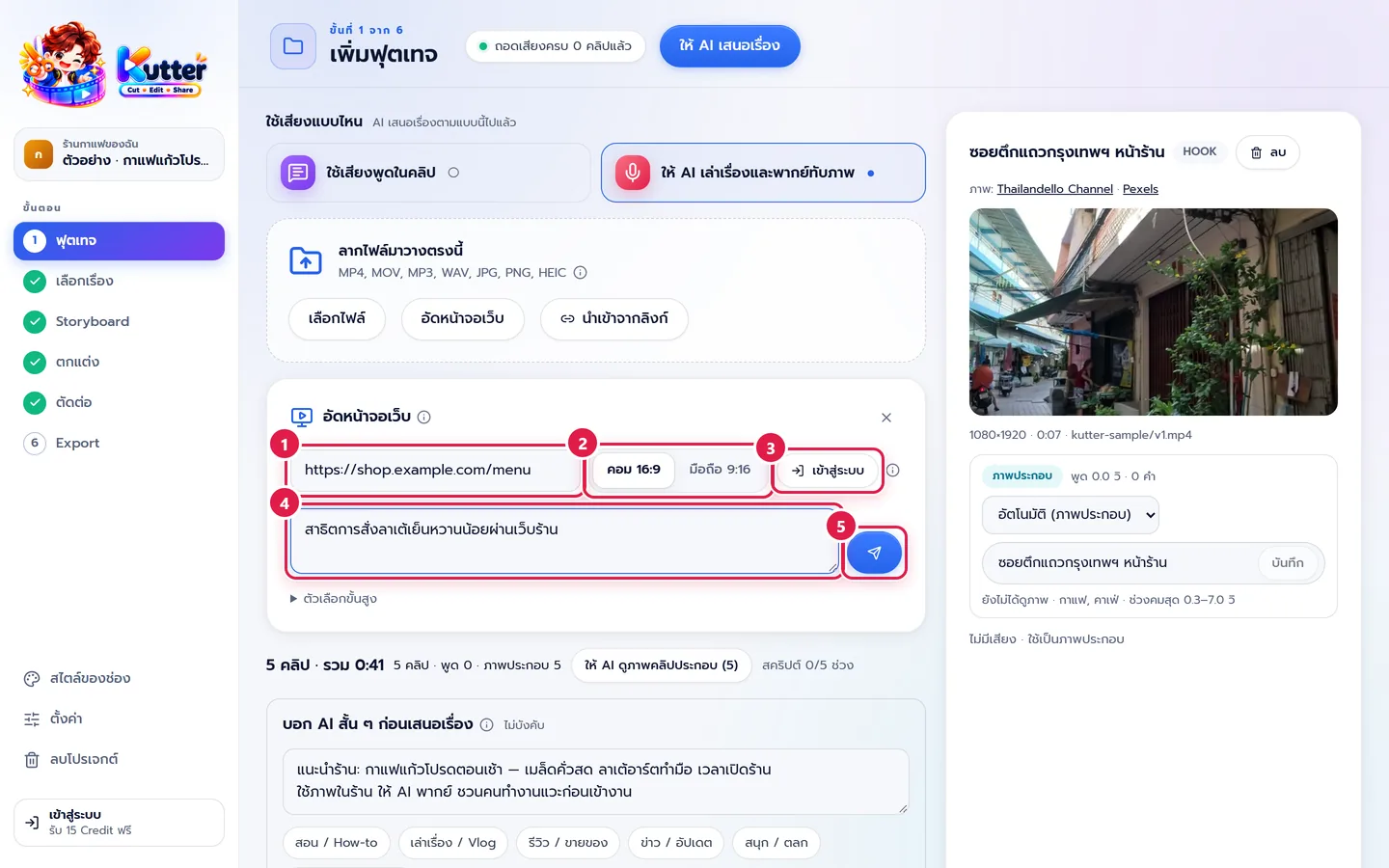The width and height of the screenshot is (1389, 868).
Task: Select คอม 16:9 aspect ratio
Action: tap(634, 470)
